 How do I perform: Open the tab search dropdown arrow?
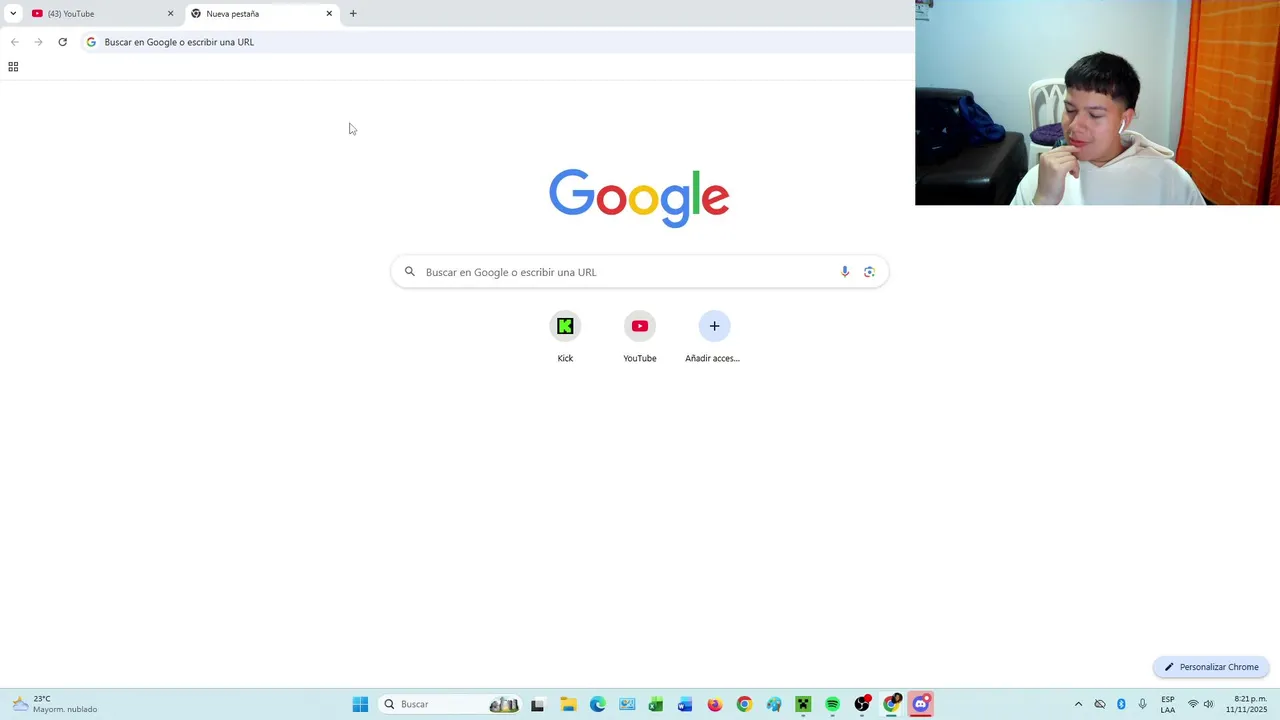[x=13, y=13]
